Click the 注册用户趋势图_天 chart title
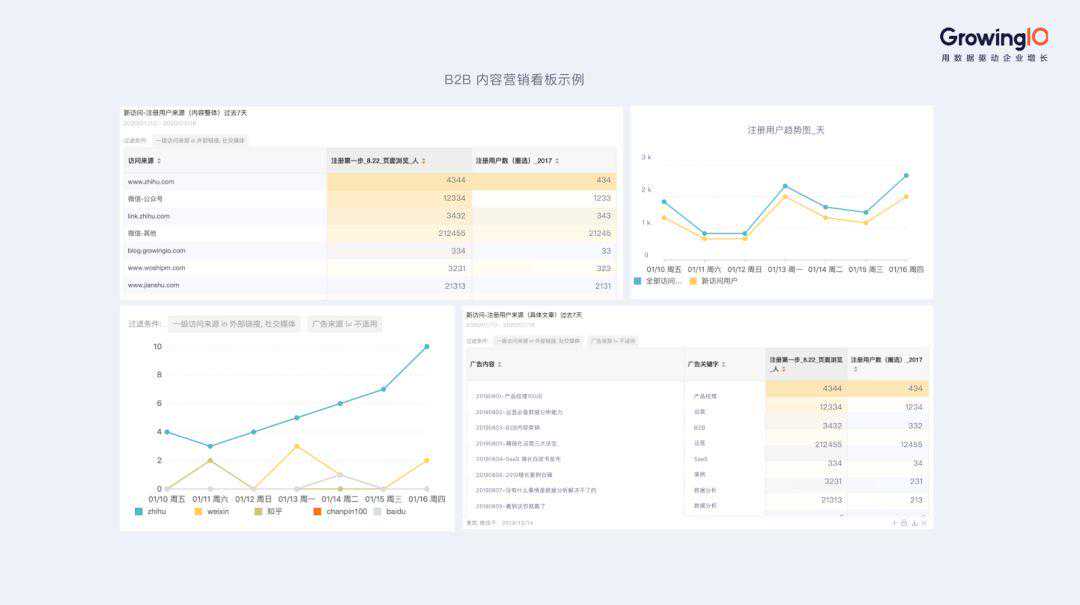 point(786,130)
